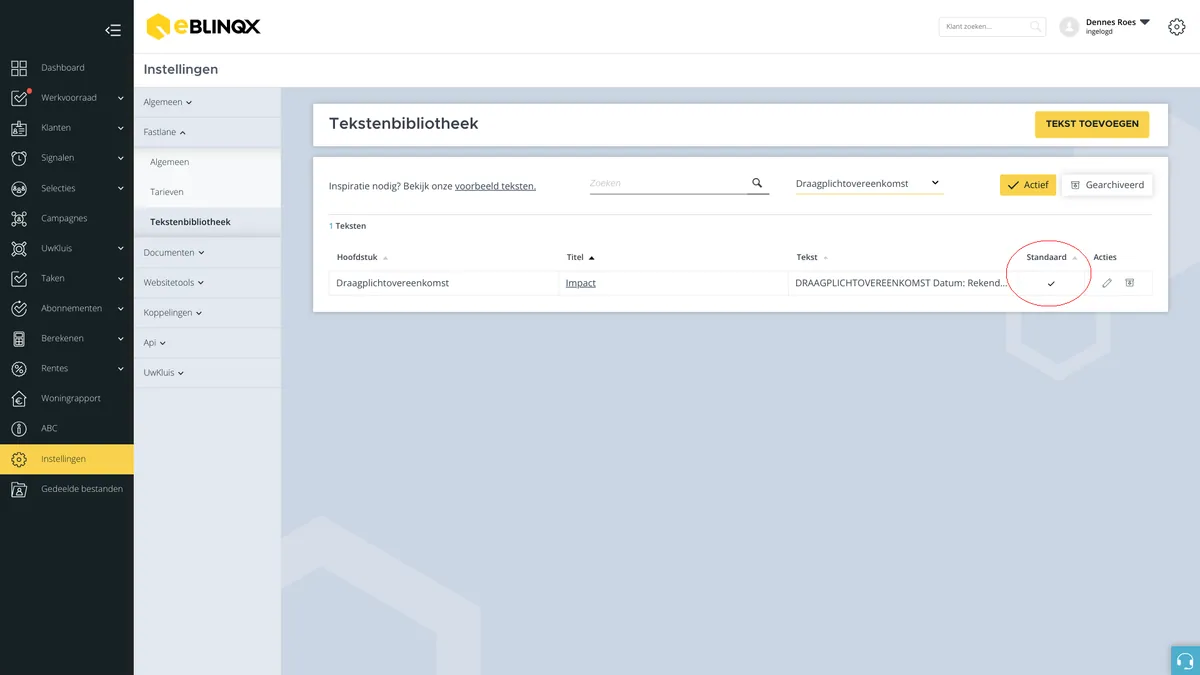Click the DRAAGPLICHTOVEREENKOMST Datum text cell
The width and height of the screenshot is (1200, 675).
click(x=901, y=283)
